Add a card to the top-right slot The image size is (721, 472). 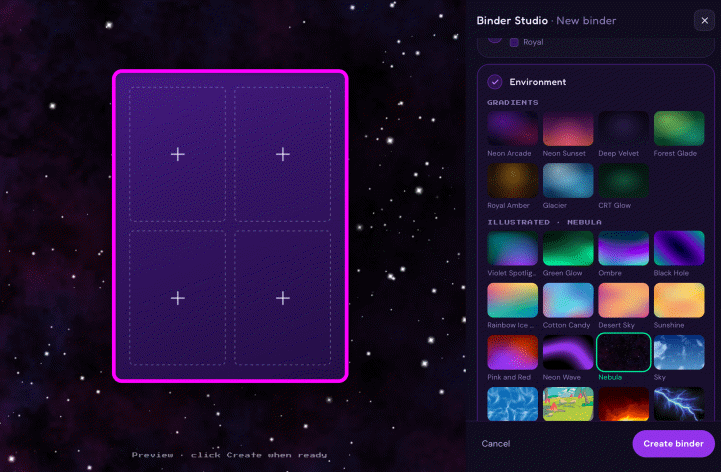click(282, 154)
